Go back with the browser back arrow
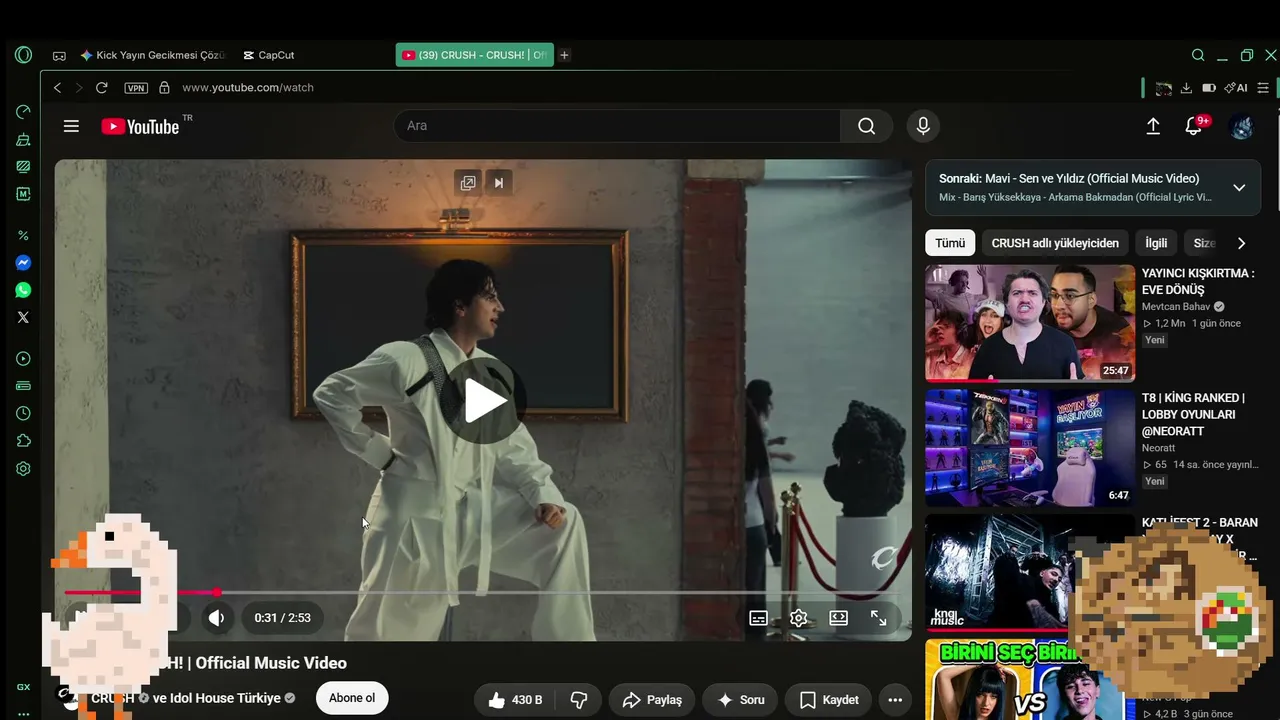 (x=57, y=88)
